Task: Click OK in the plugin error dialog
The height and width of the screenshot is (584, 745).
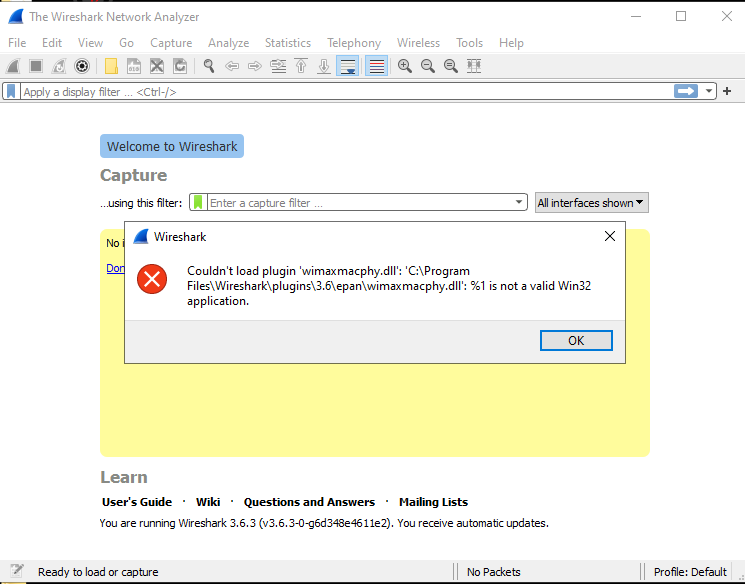Action: pos(576,340)
